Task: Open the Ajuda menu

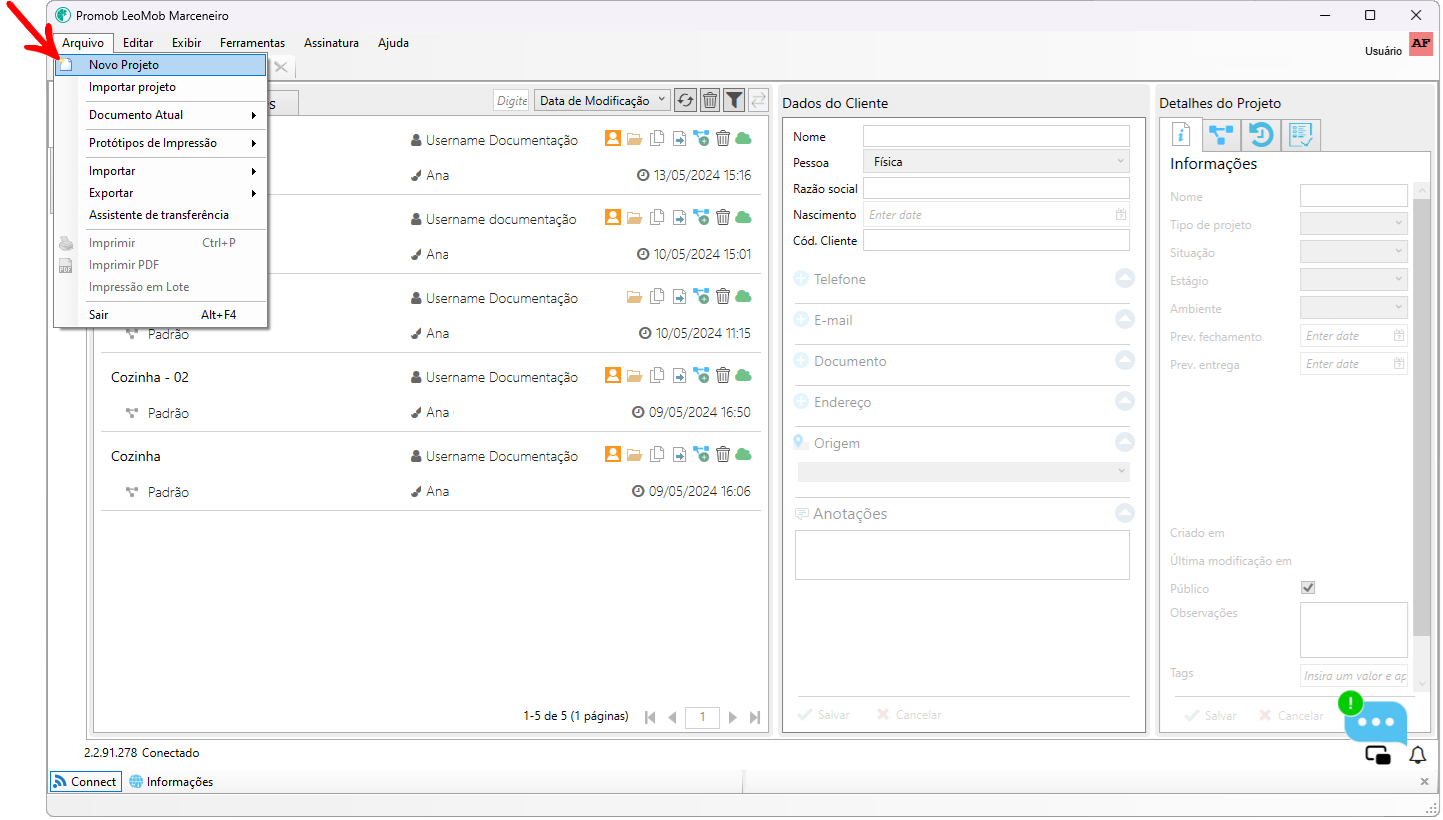Action: click(393, 43)
